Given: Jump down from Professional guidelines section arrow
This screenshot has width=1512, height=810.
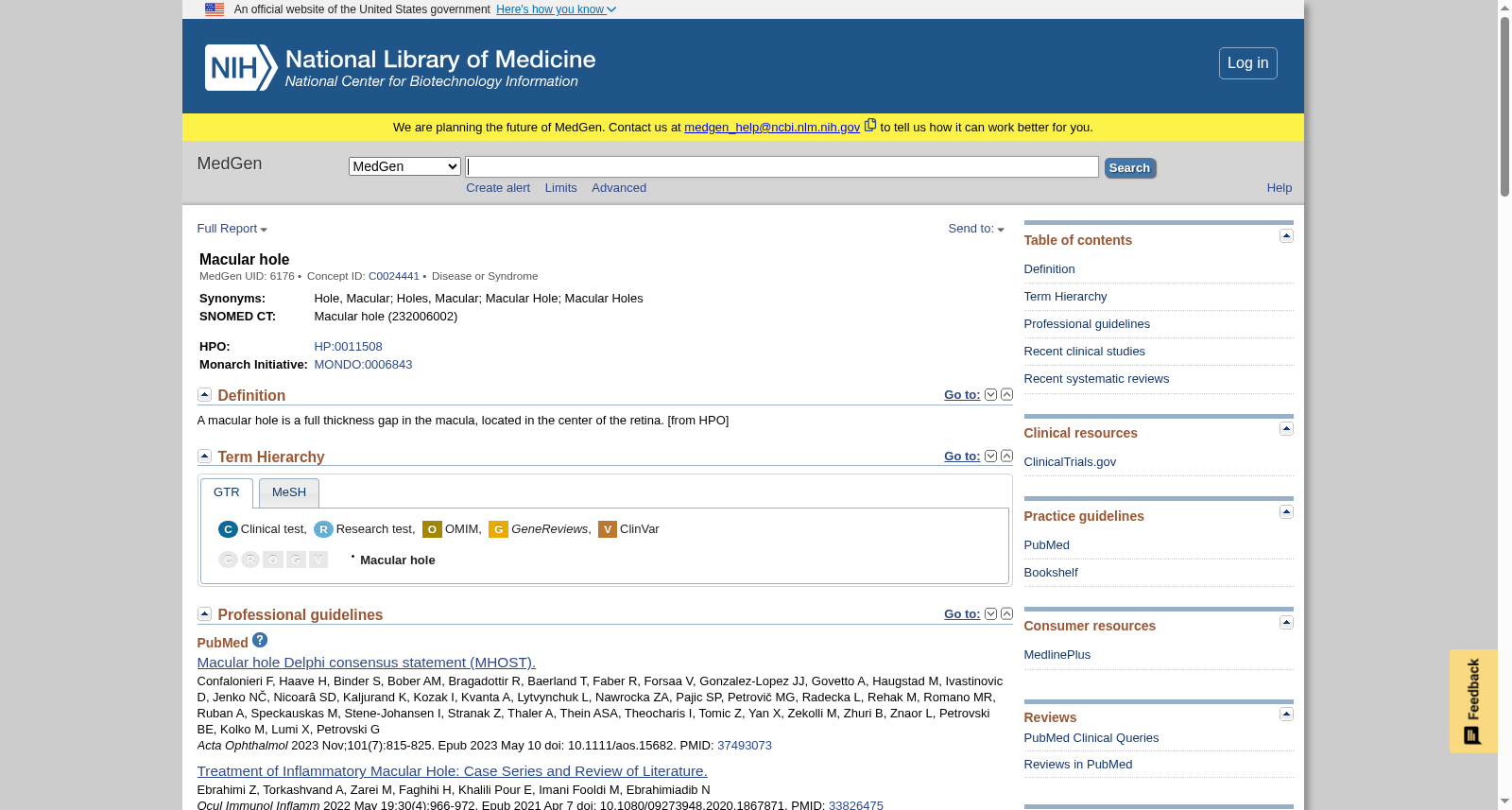Looking at the screenshot, I should pos(990,613).
